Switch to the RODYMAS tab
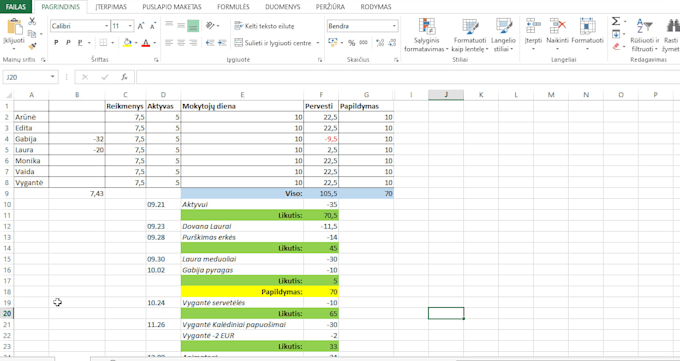This screenshot has width=680, height=361. (x=376, y=7)
